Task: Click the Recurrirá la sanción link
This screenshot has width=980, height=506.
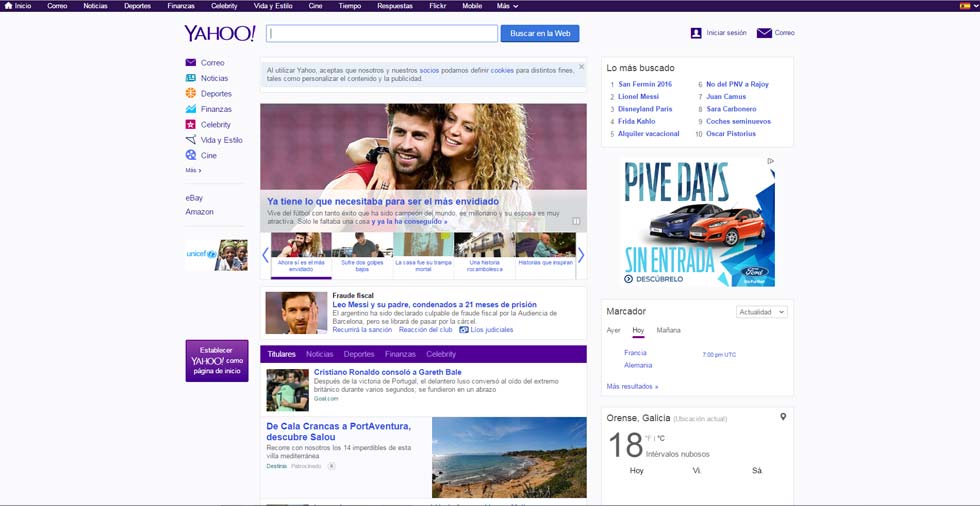Action: [x=362, y=329]
